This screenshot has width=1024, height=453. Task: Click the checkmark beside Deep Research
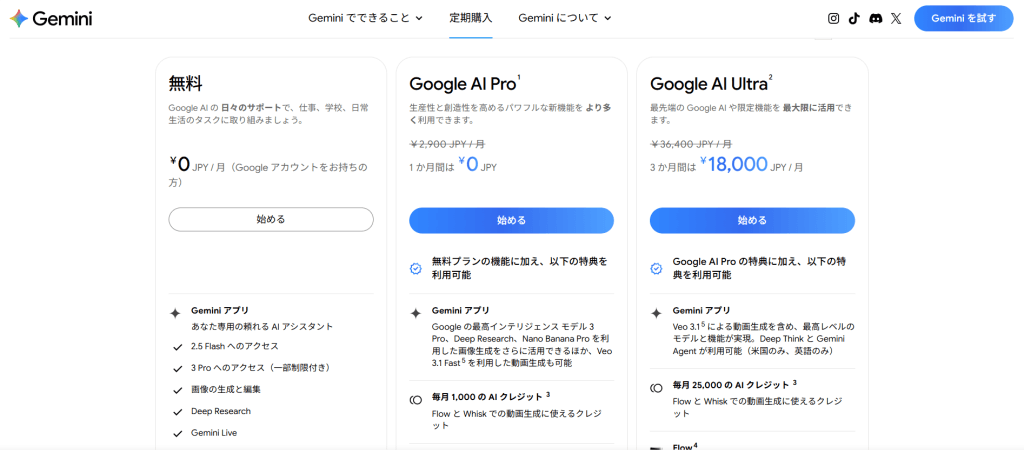click(176, 411)
